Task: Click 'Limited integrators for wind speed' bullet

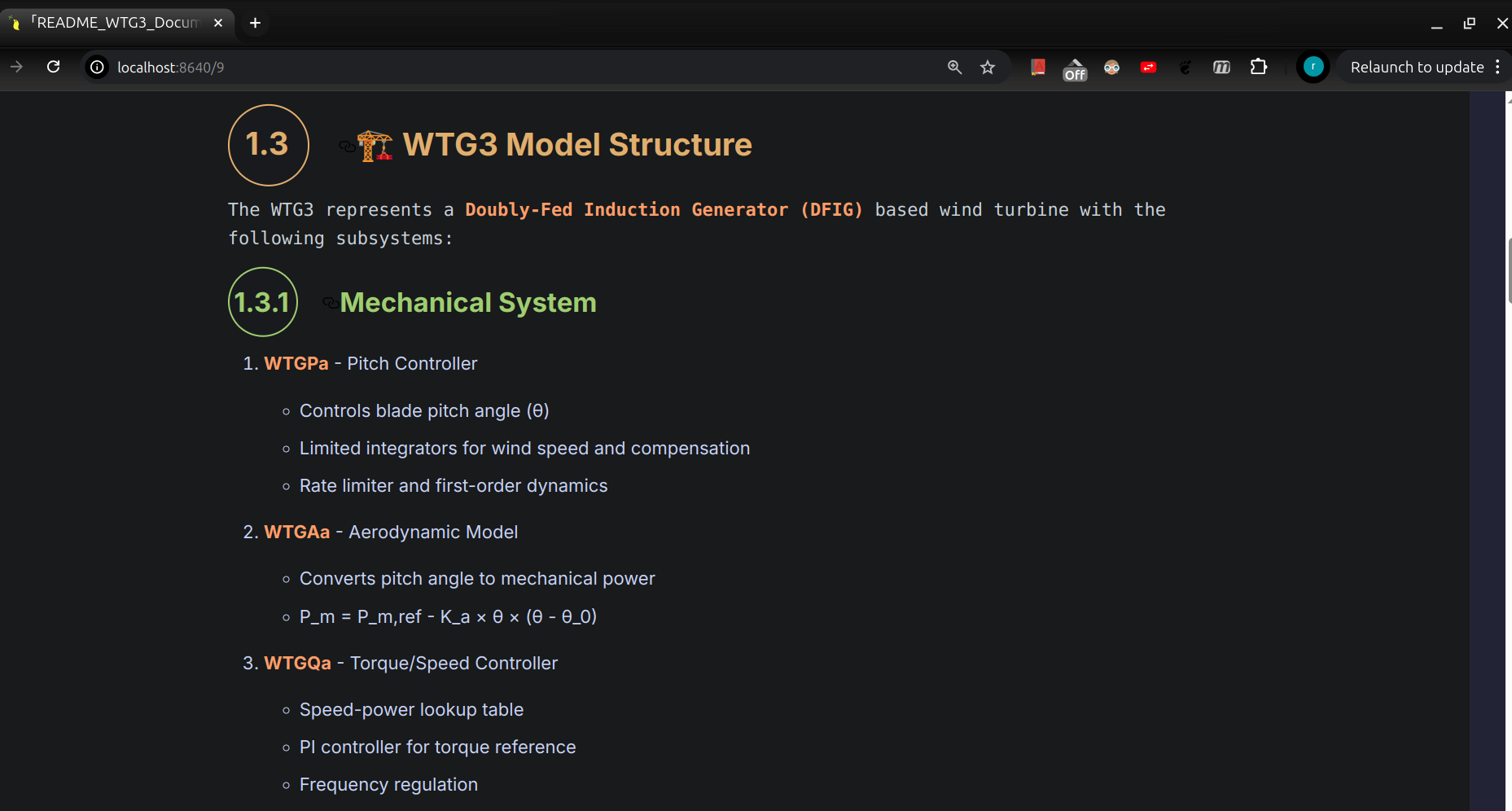Action: point(524,448)
